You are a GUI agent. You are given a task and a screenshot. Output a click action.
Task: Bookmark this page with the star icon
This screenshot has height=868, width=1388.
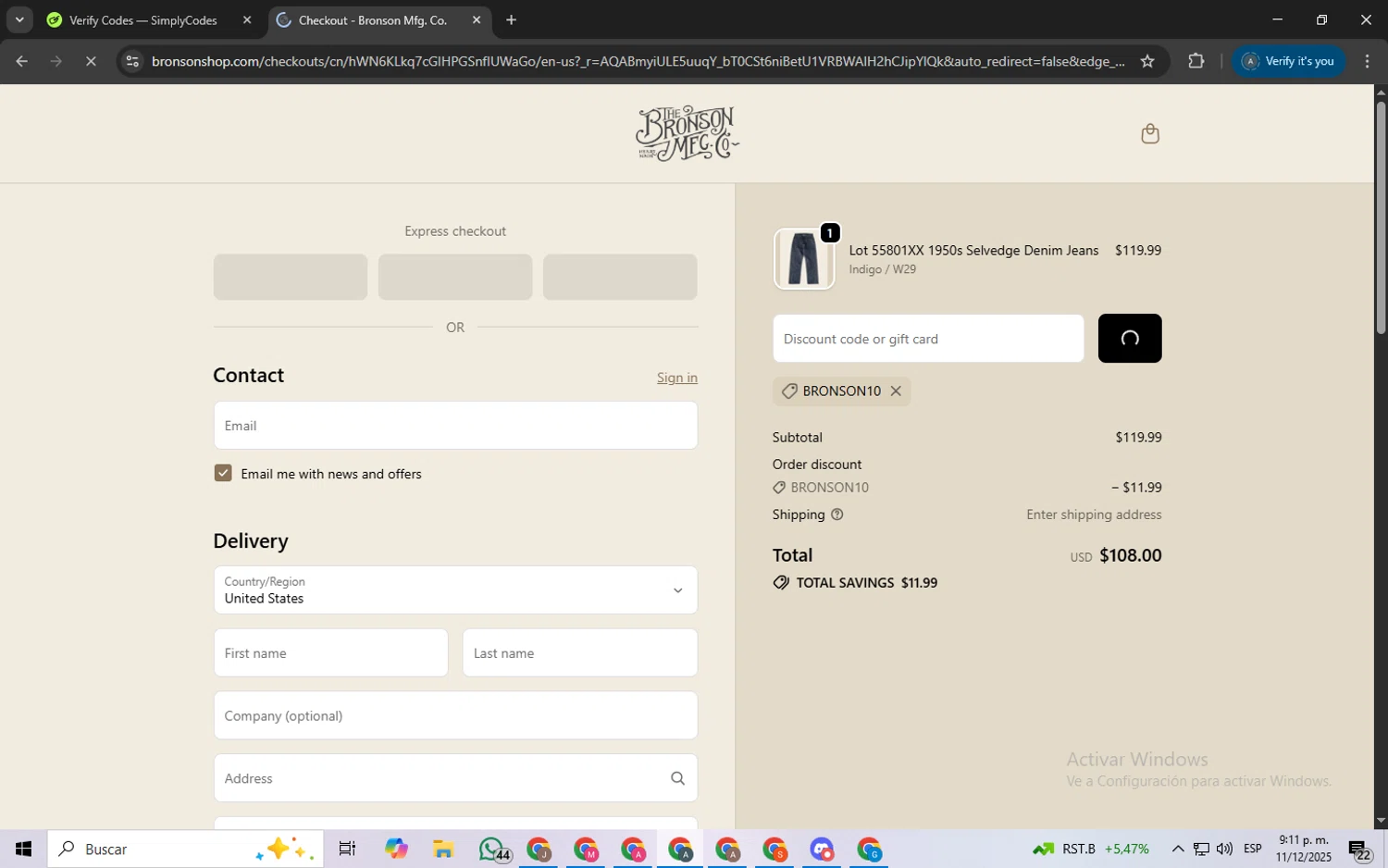pyautogui.click(x=1147, y=61)
